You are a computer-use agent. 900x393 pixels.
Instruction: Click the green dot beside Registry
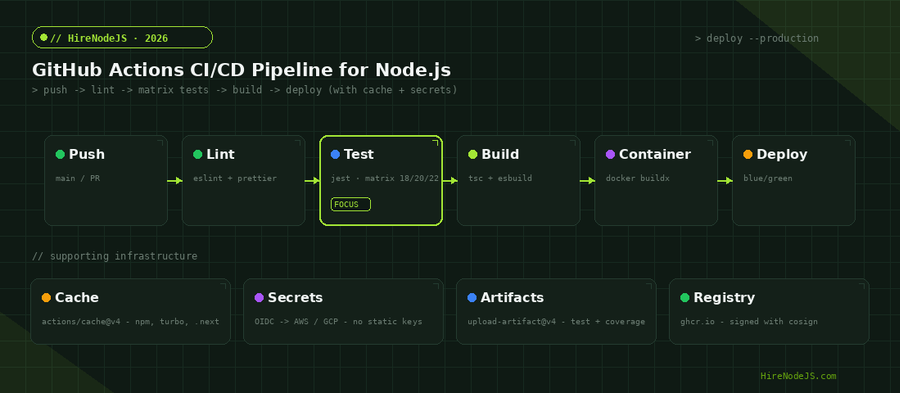[x=685, y=298]
